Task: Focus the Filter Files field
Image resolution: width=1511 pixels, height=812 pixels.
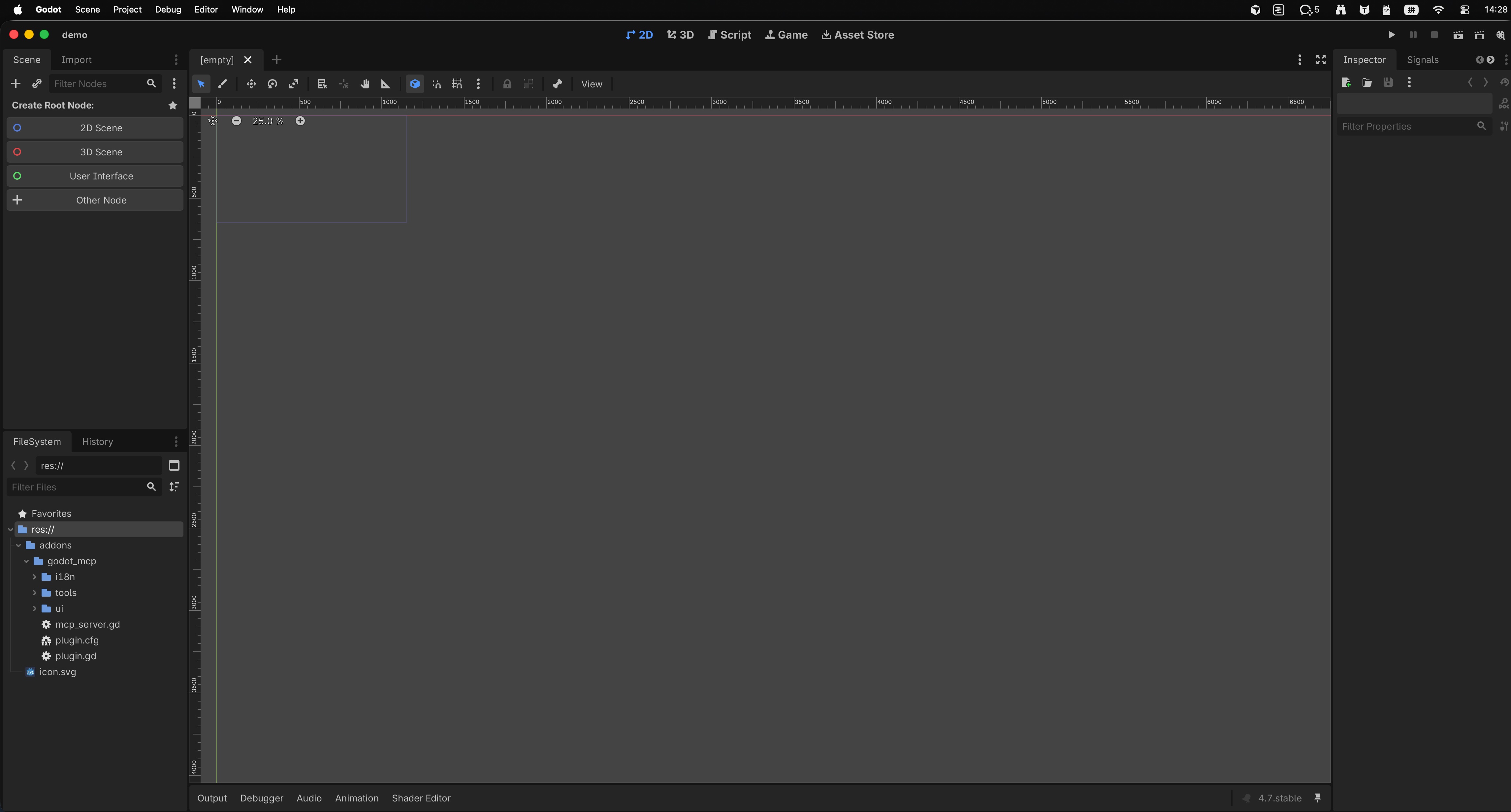Action: [84, 487]
